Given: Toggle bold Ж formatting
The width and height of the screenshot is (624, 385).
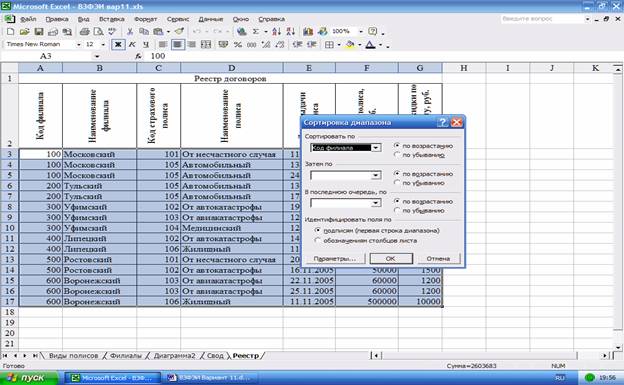Looking at the screenshot, I should tap(118, 45).
